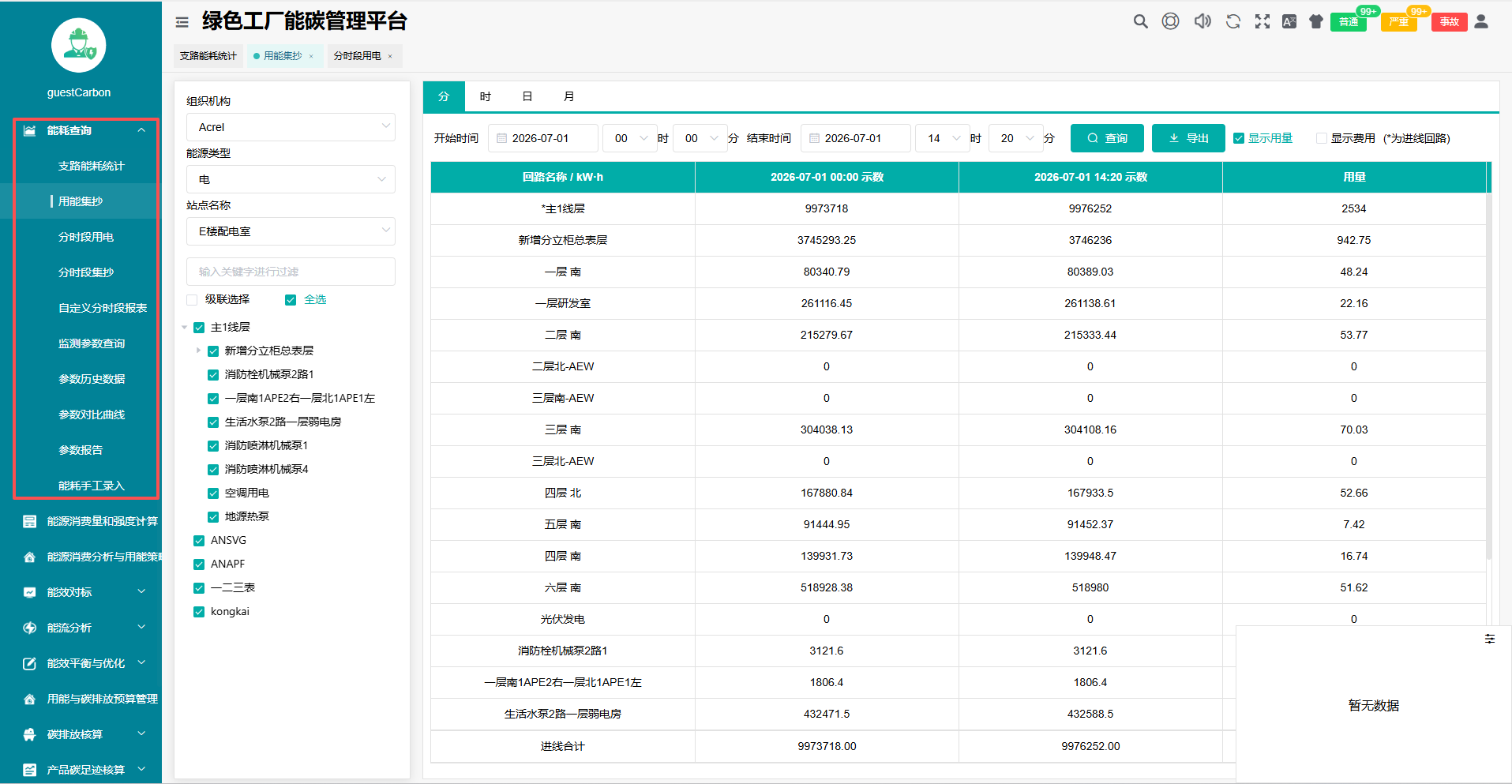Switch to the 日 tab
The height and width of the screenshot is (784, 1512).
tap(527, 96)
